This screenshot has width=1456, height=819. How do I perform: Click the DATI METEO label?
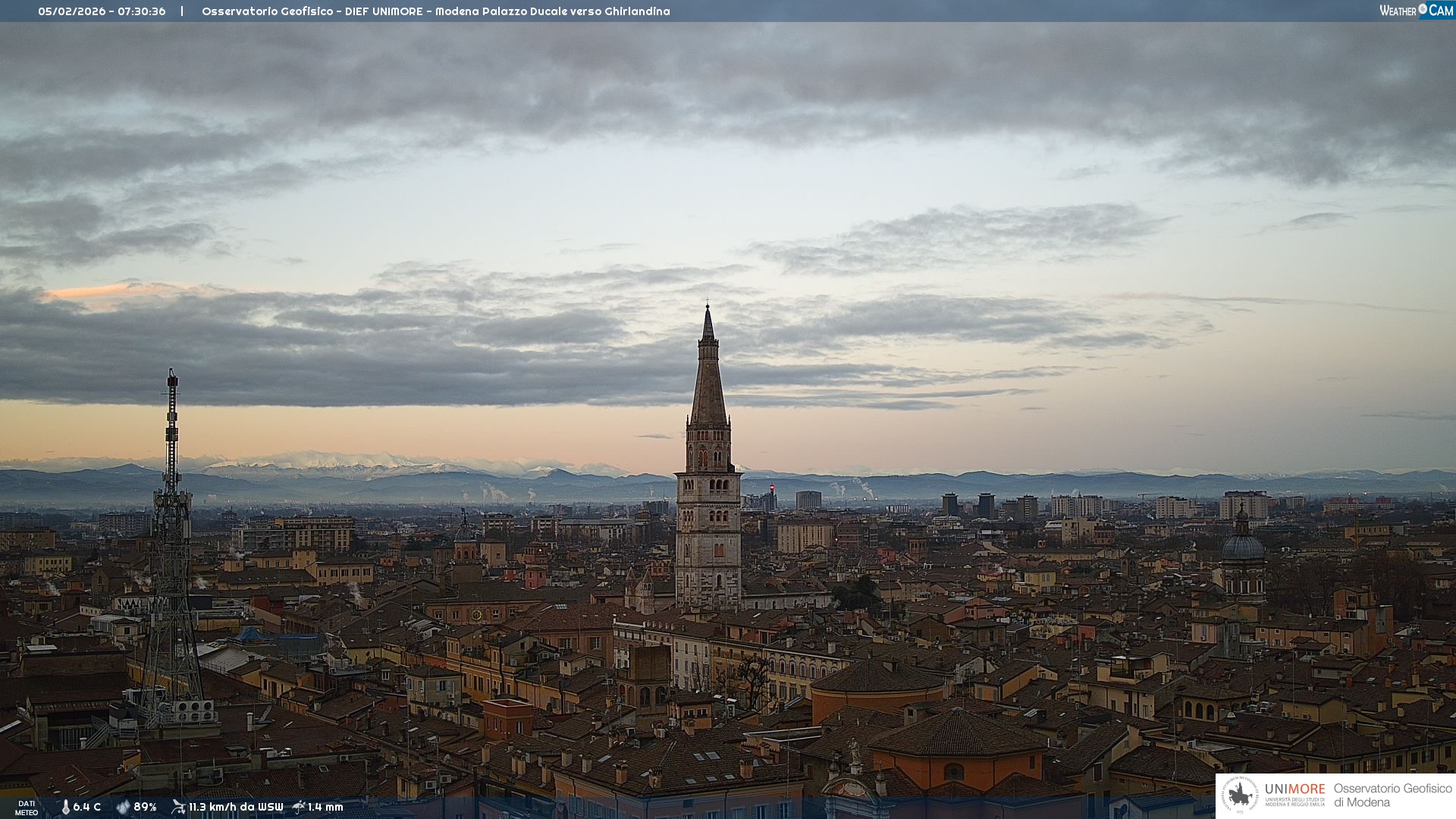[x=27, y=808]
